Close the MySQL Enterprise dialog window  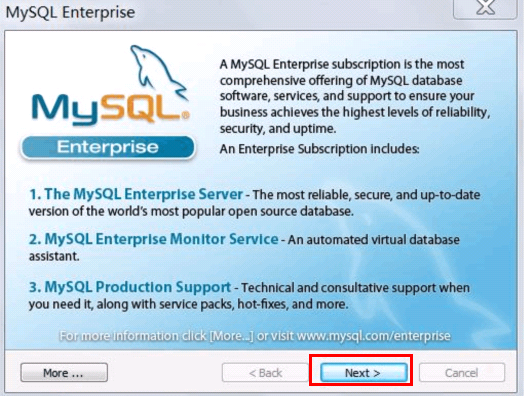click(485, 8)
